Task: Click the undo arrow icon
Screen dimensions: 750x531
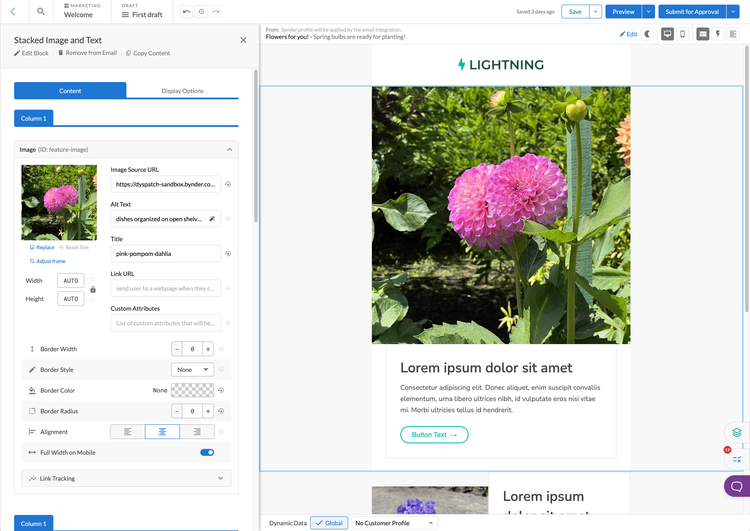Action: 187,11
